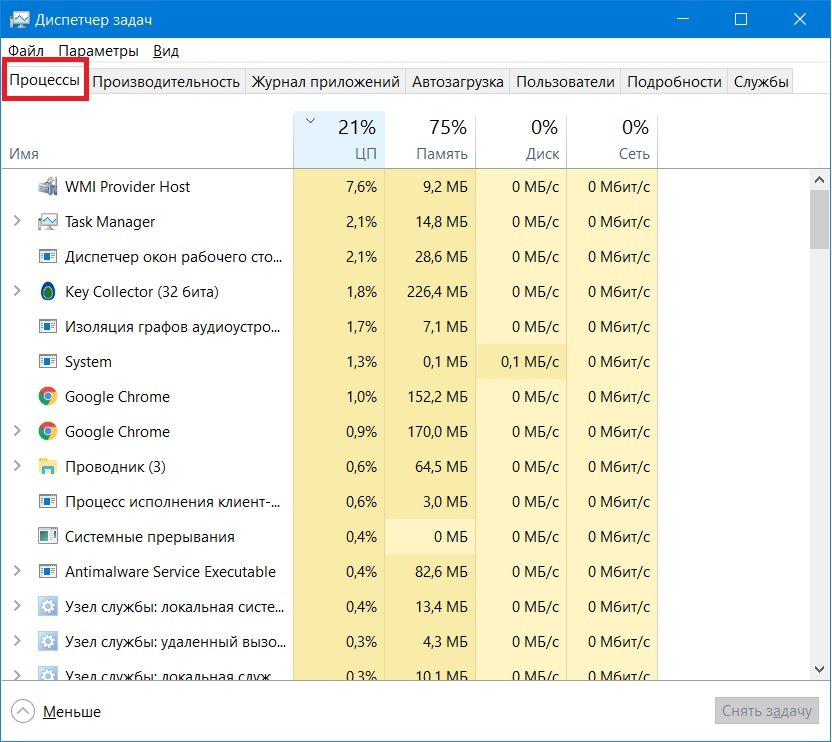Expand the Проводник (3) process group
This screenshot has height=742, width=832.
17,467
